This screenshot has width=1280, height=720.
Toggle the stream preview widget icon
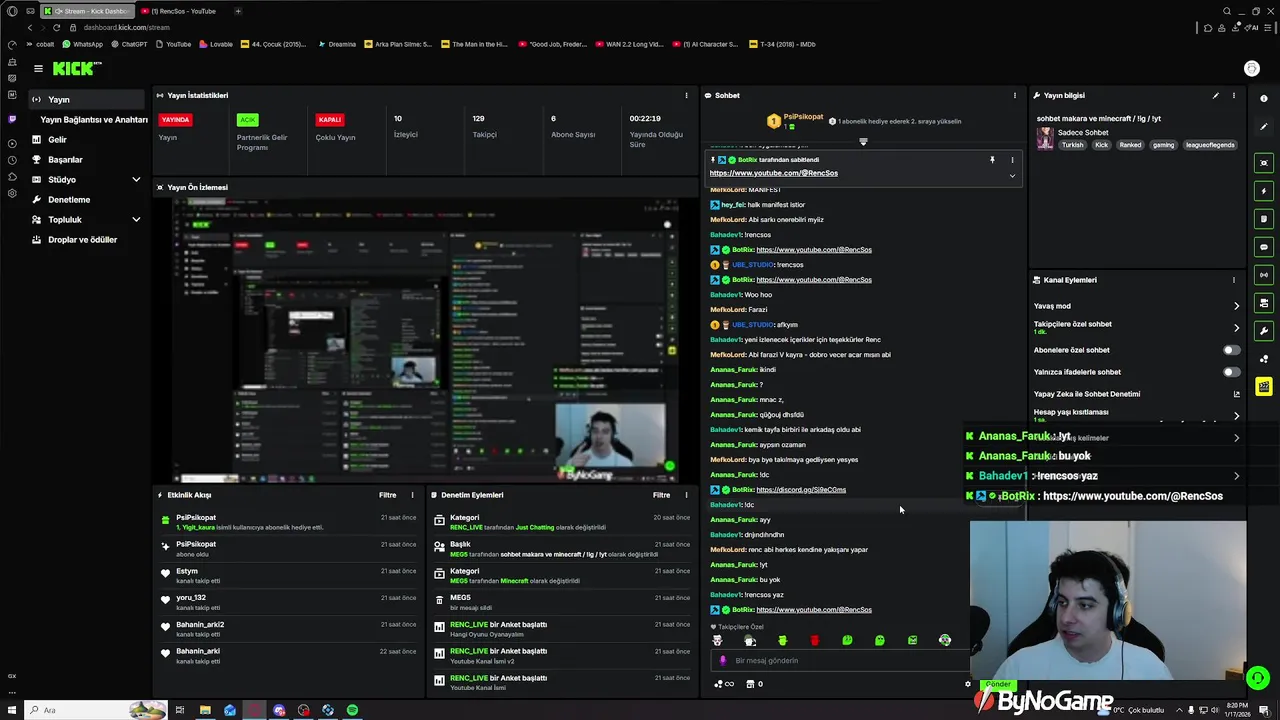[1264, 163]
